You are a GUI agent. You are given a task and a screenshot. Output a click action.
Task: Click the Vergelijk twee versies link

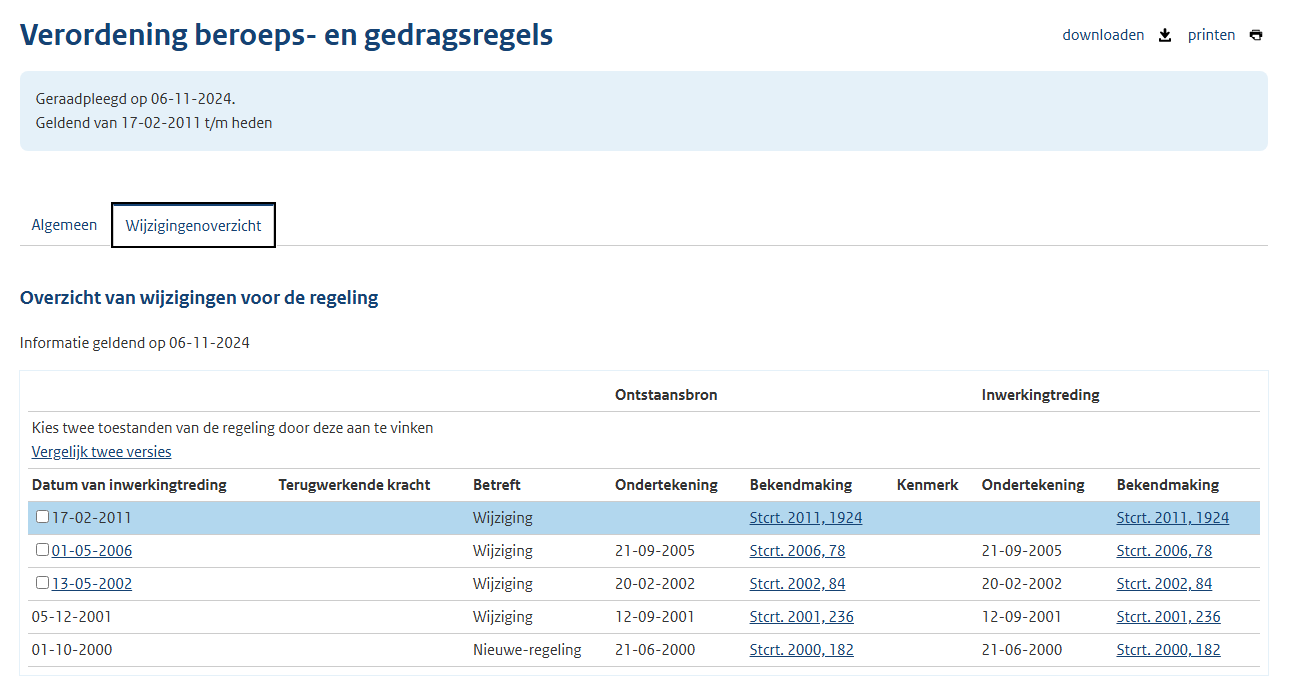tap(101, 452)
